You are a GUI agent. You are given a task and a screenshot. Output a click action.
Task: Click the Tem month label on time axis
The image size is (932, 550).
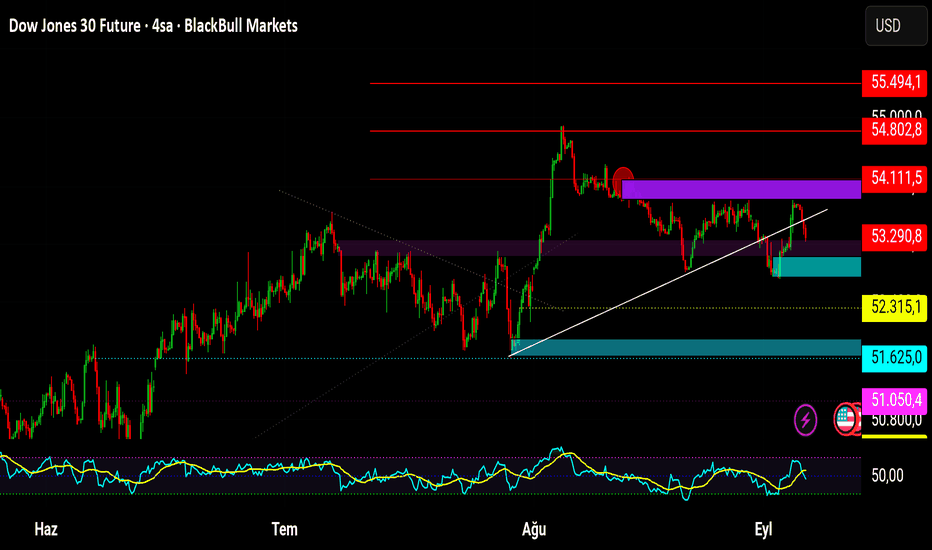284,529
